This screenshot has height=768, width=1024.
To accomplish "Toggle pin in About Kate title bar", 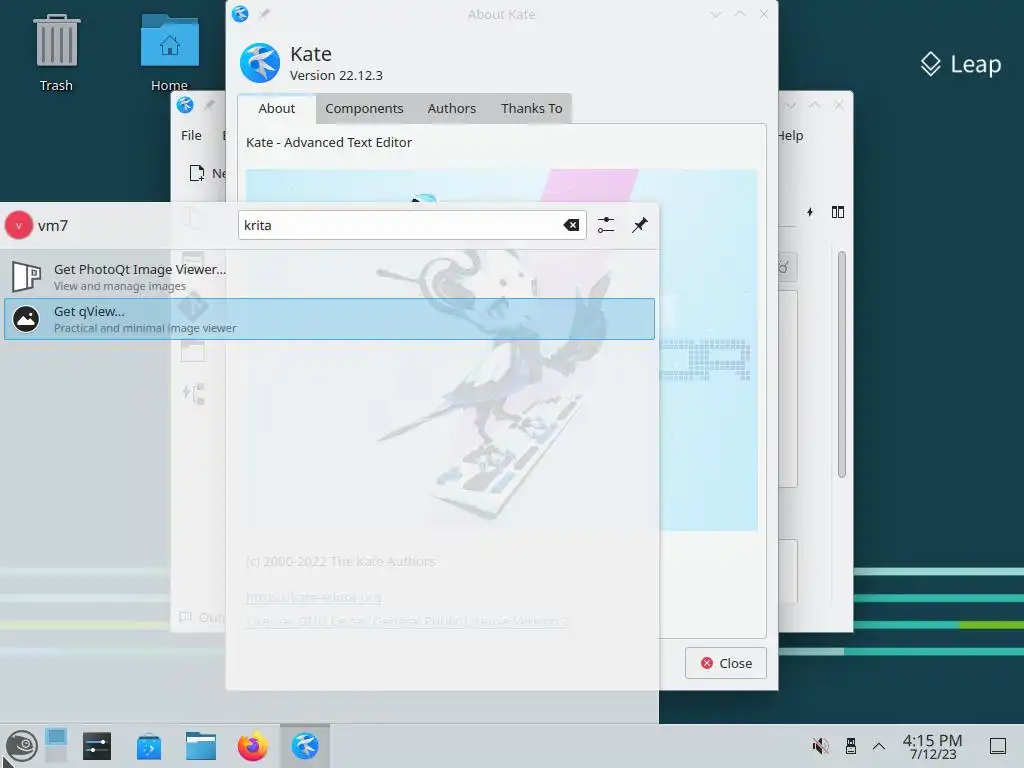I will tap(264, 14).
